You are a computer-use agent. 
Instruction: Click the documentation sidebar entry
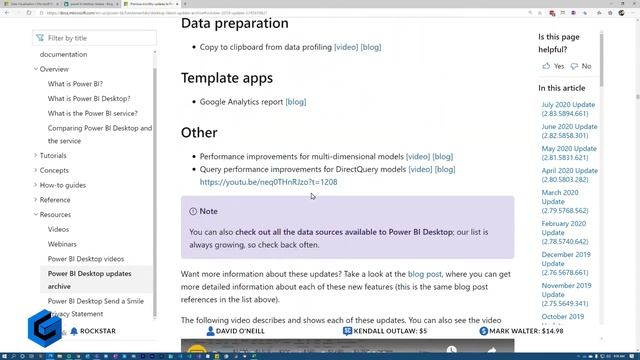(63, 54)
